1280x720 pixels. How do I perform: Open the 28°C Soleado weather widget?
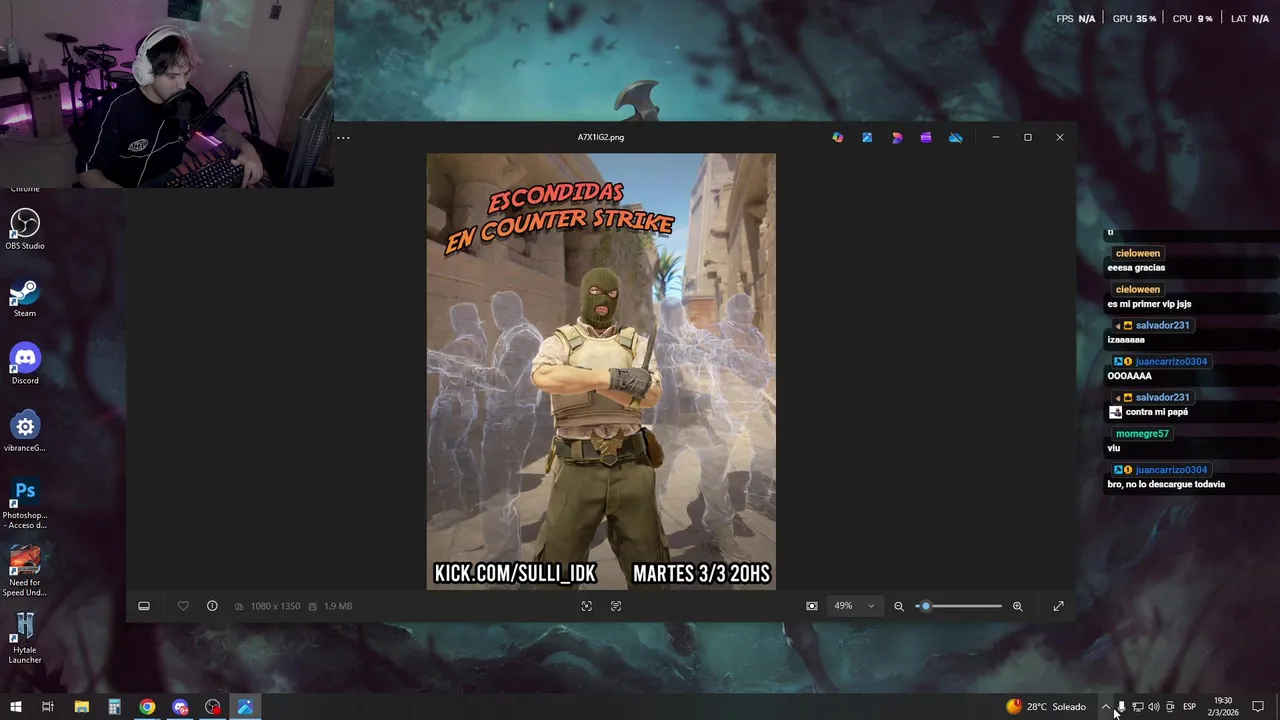point(1046,707)
